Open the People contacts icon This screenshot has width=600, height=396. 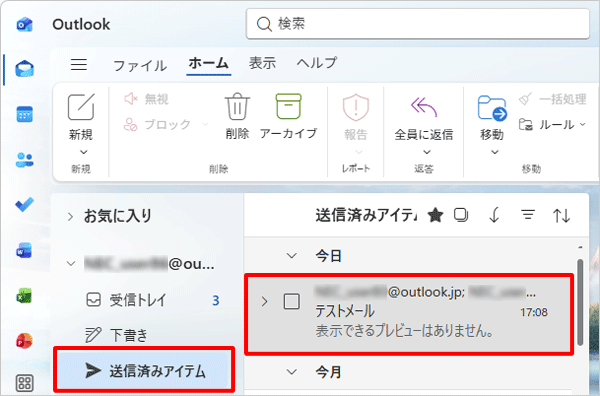click(x=24, y=160)
